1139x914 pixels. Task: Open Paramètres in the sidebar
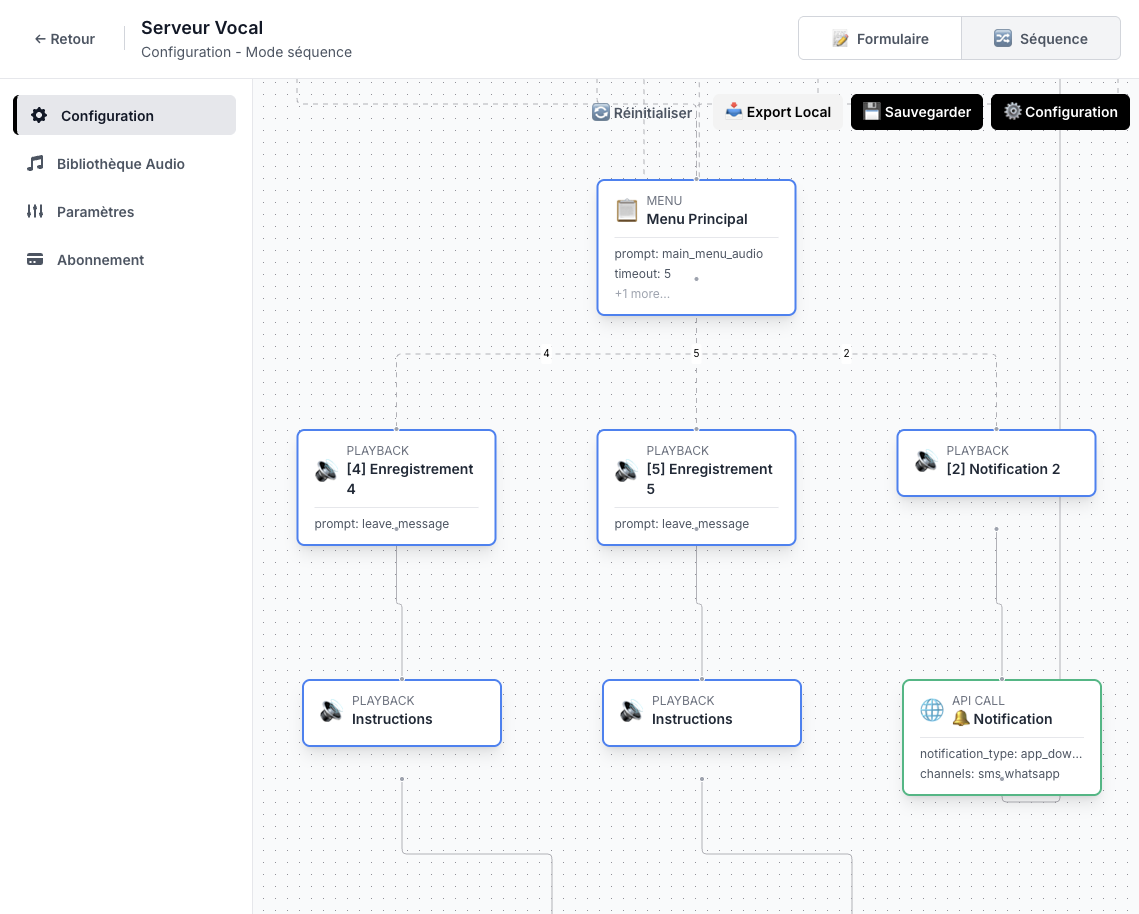[125, 211]
